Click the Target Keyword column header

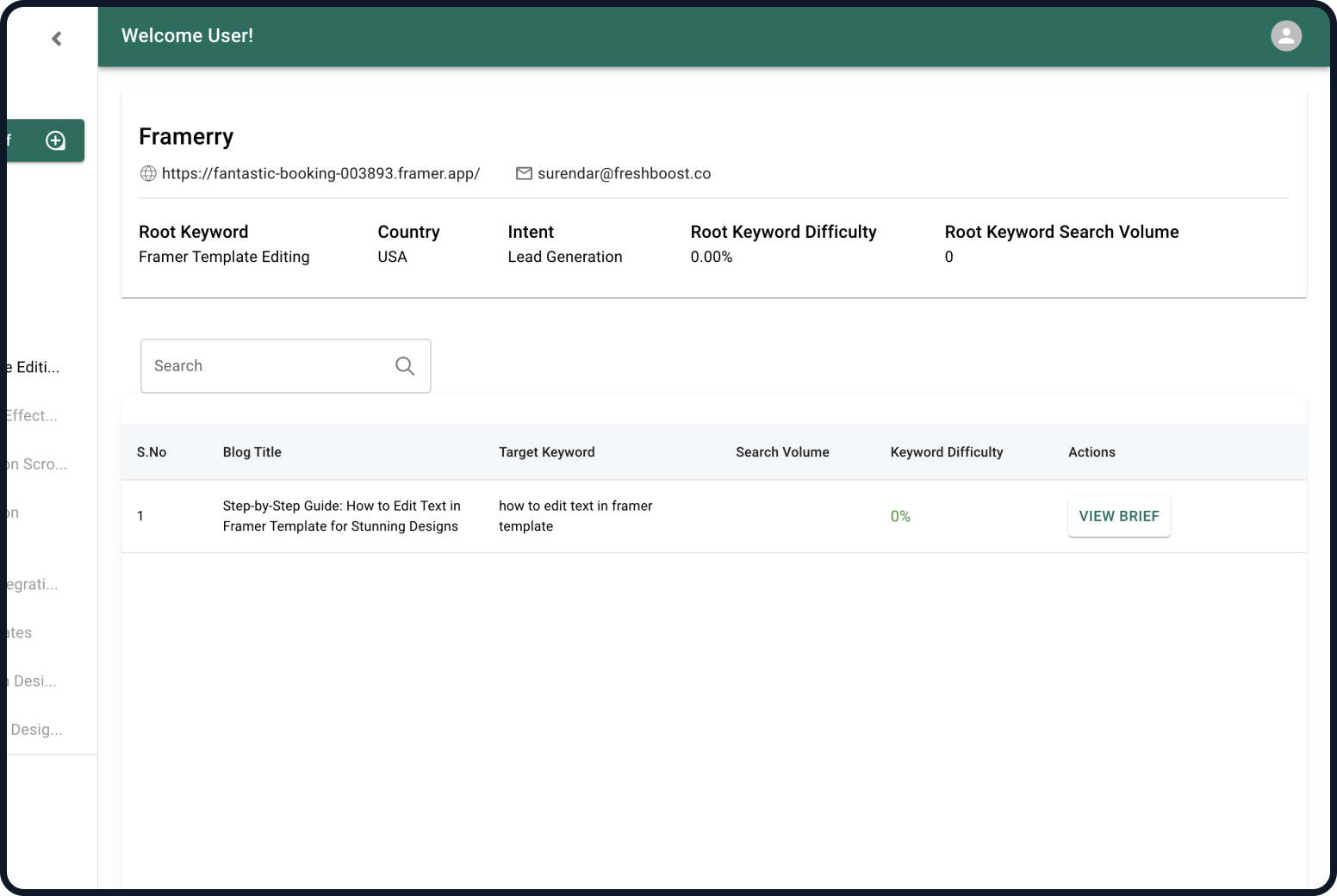pos(546,451)
